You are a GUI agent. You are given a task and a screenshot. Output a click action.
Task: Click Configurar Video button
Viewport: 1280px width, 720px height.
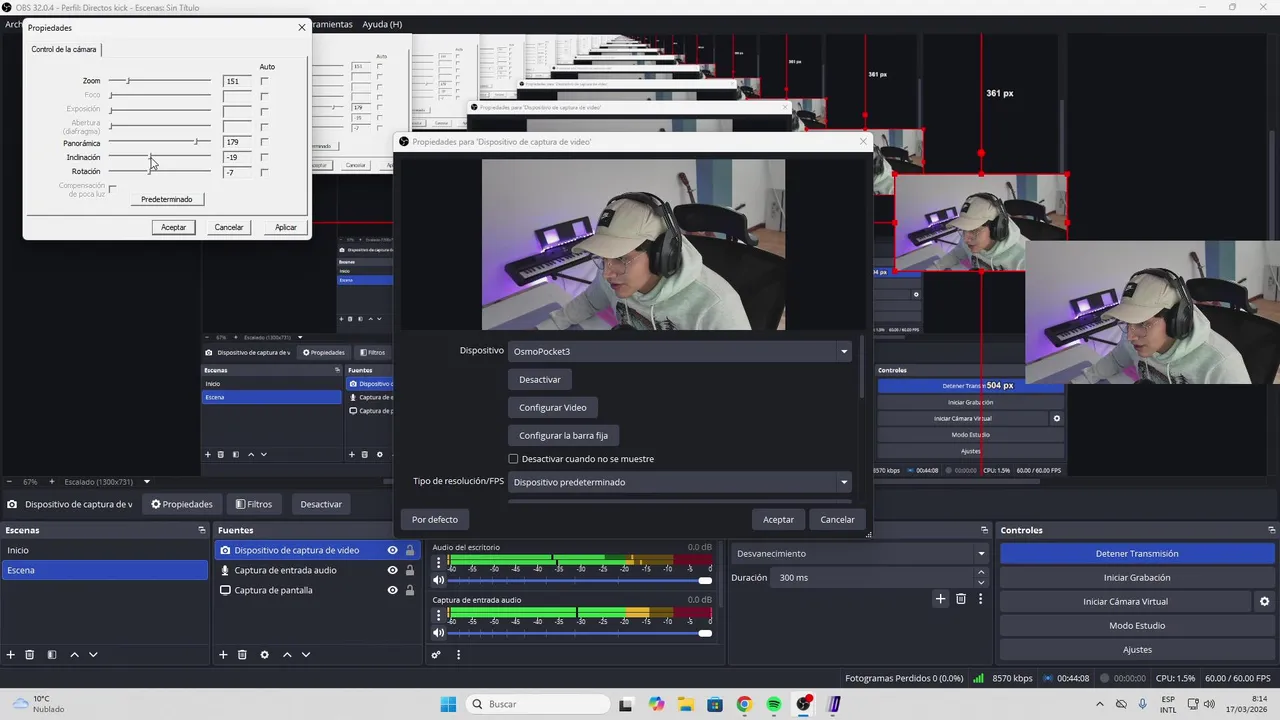(x=553, y=407)
